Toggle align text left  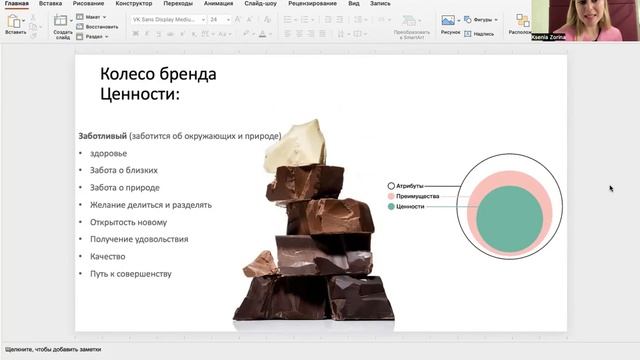tap(288, 34)
